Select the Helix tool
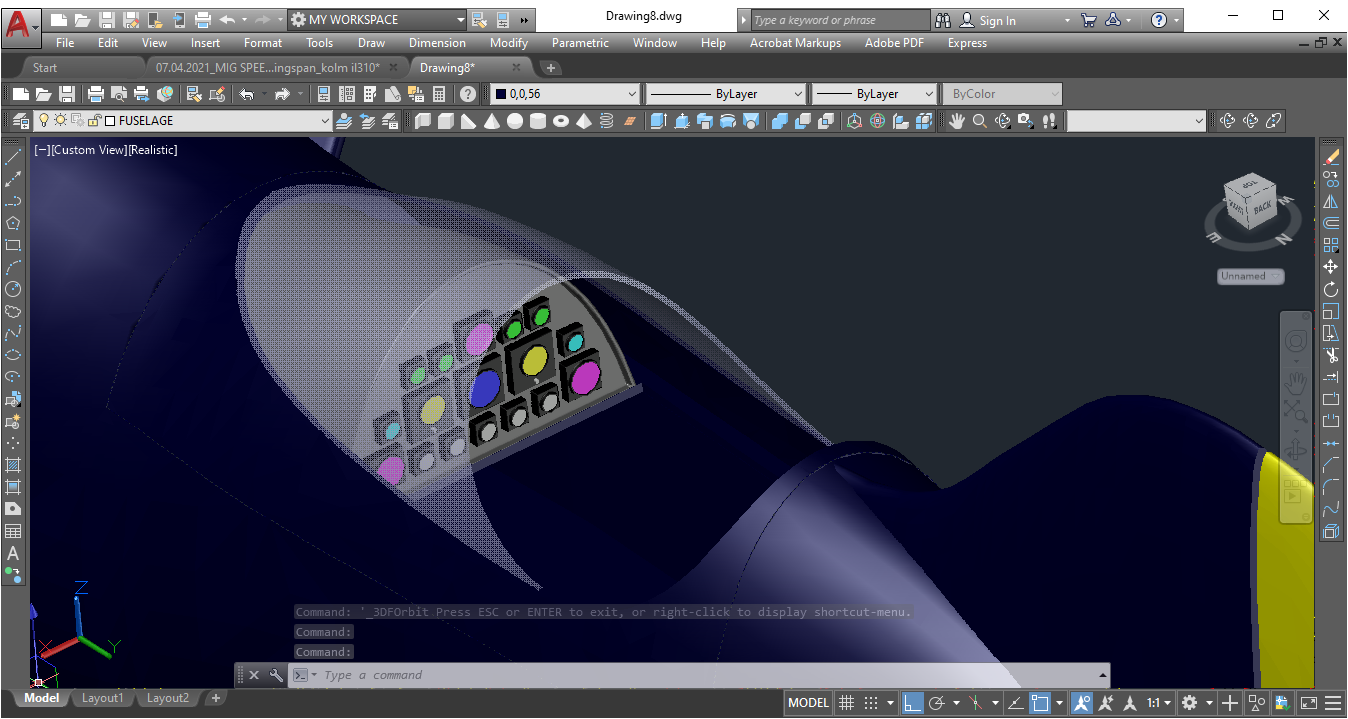This screenshot has width=1348, height=719. [x=607, y=121]
